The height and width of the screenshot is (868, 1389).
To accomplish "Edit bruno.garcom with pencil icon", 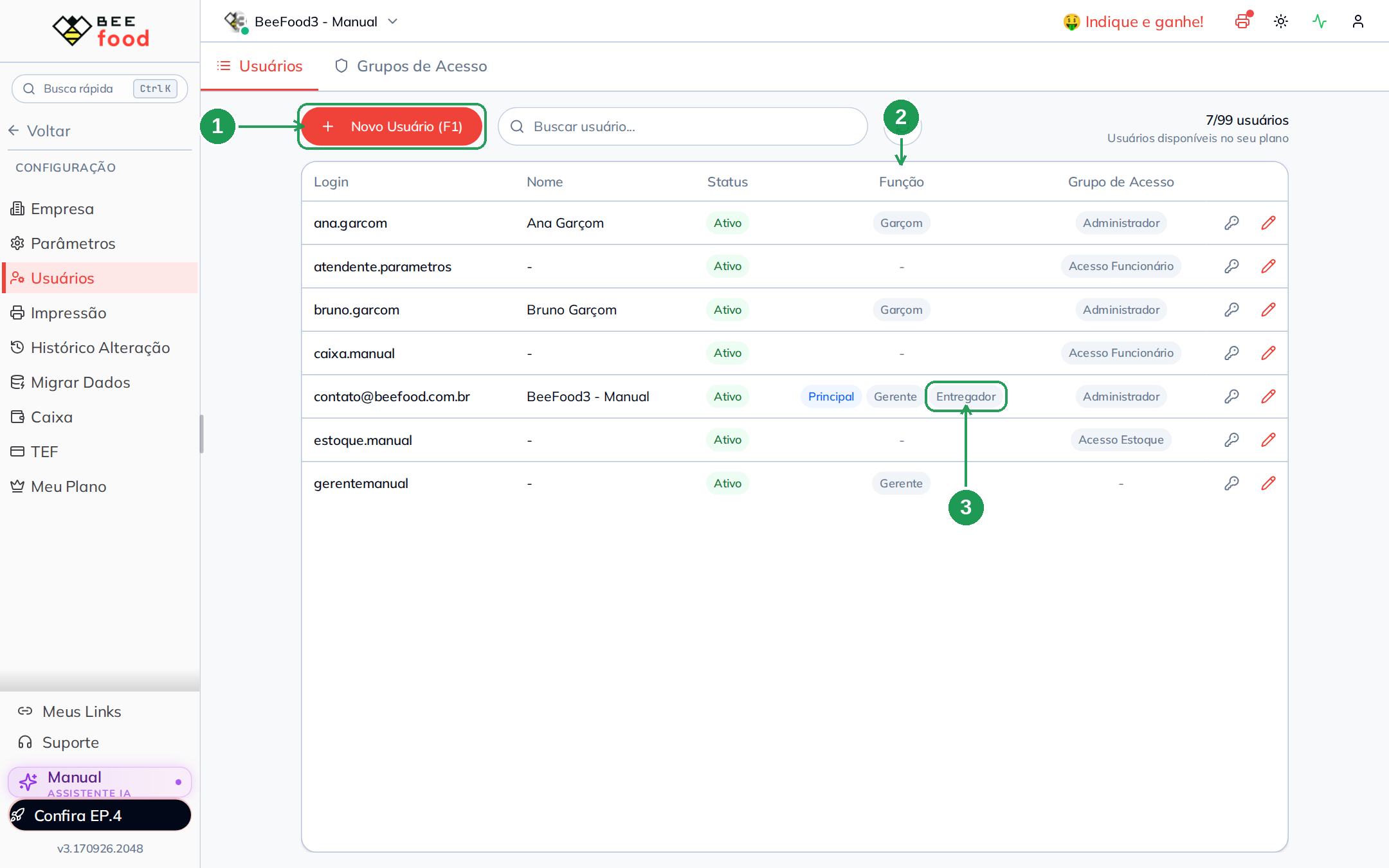I will pos(1268,310).
